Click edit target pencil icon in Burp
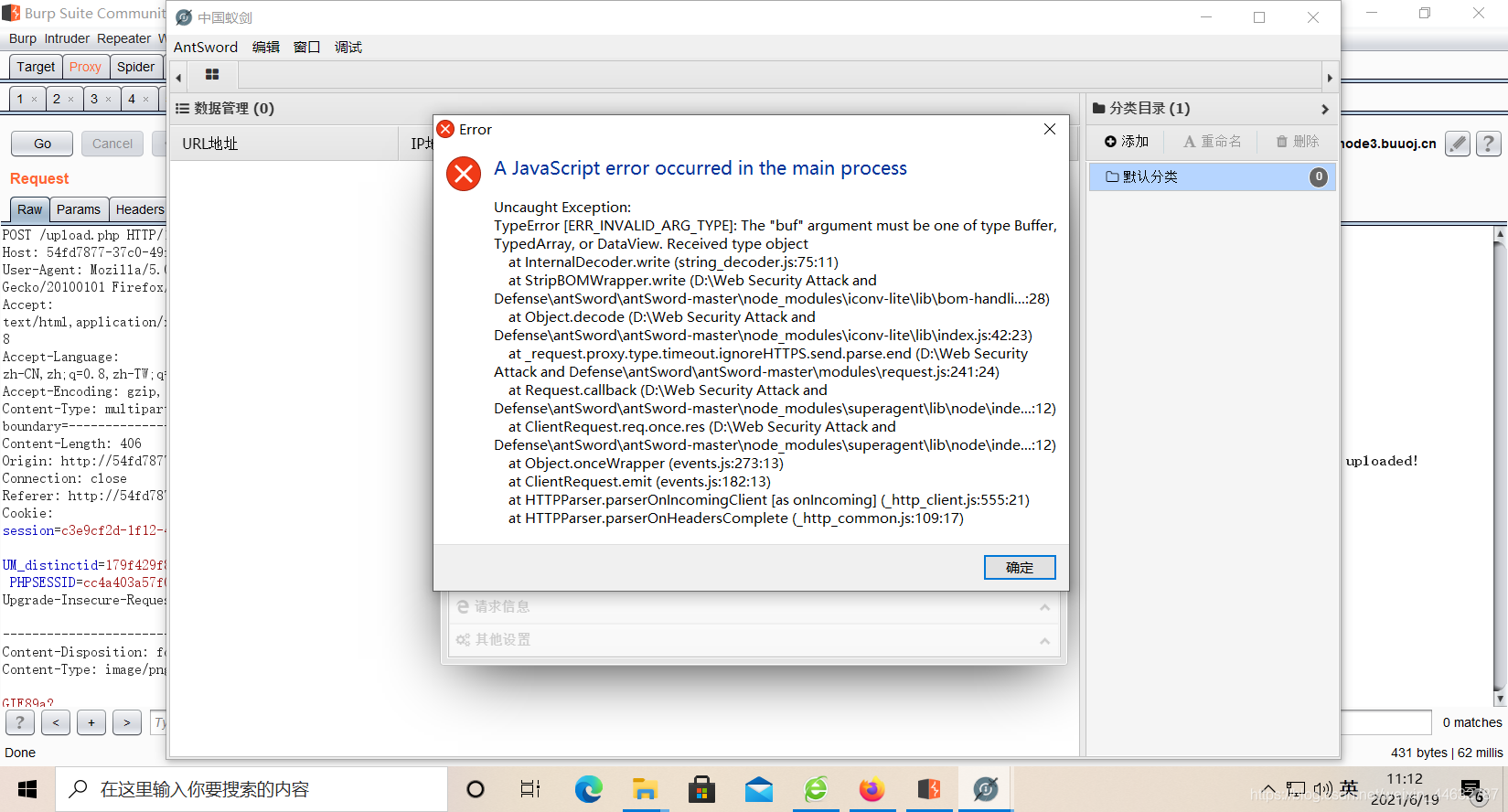1508x812 pixels. point(1458,144)
